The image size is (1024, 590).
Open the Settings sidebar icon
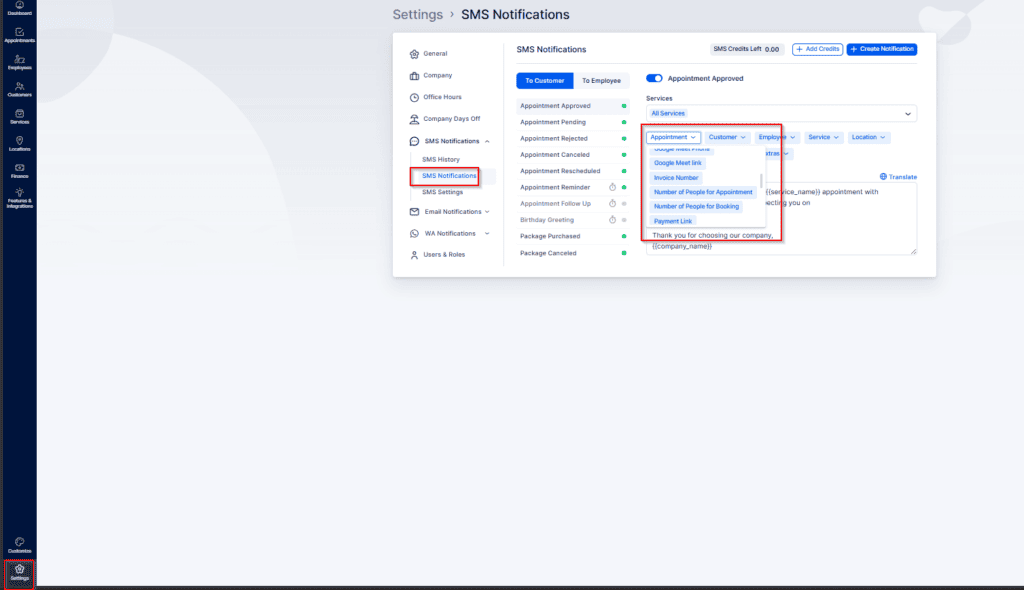(19, 573)
